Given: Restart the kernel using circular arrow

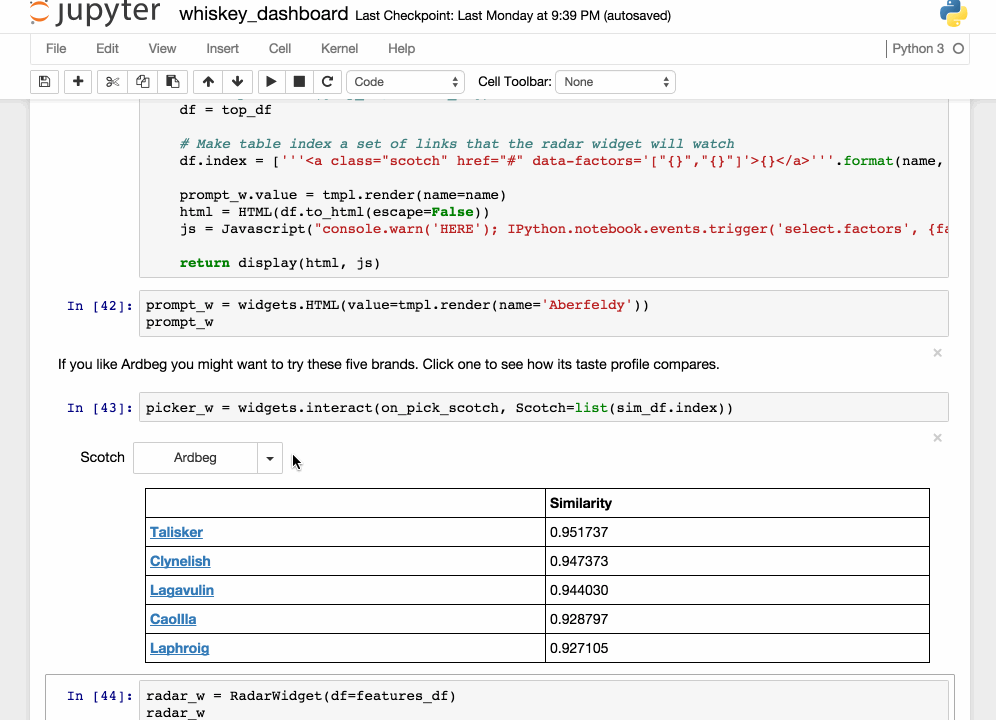Looking at the screenshot, I should 327,82.
